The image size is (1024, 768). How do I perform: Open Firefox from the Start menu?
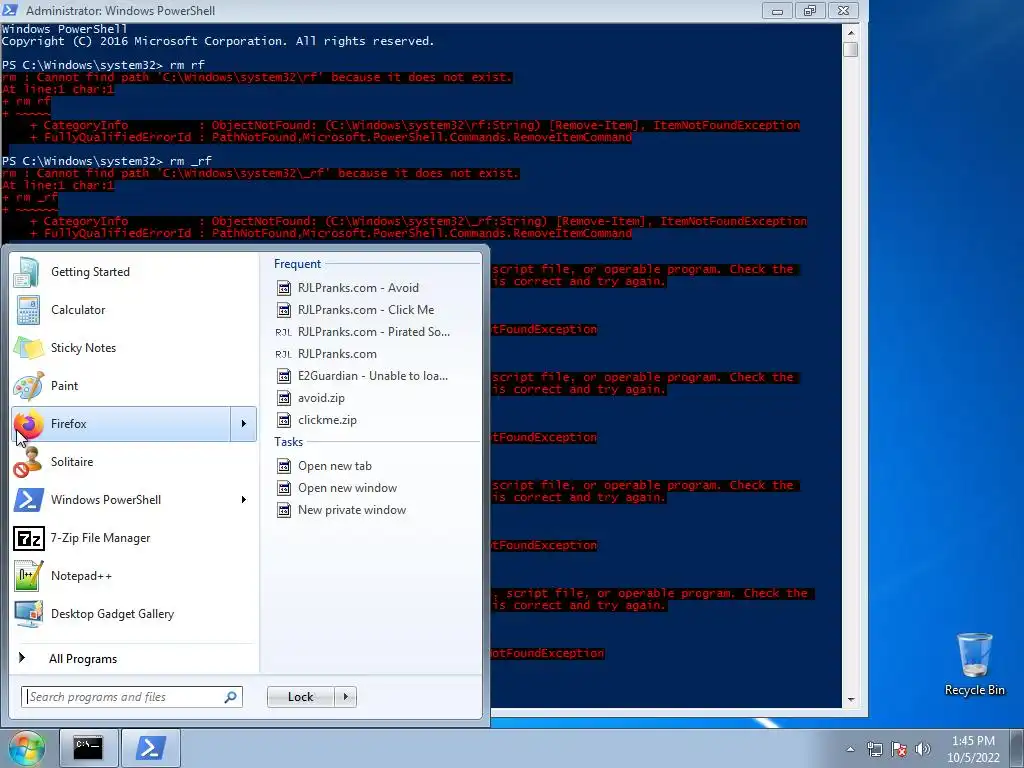pos(121,424)
